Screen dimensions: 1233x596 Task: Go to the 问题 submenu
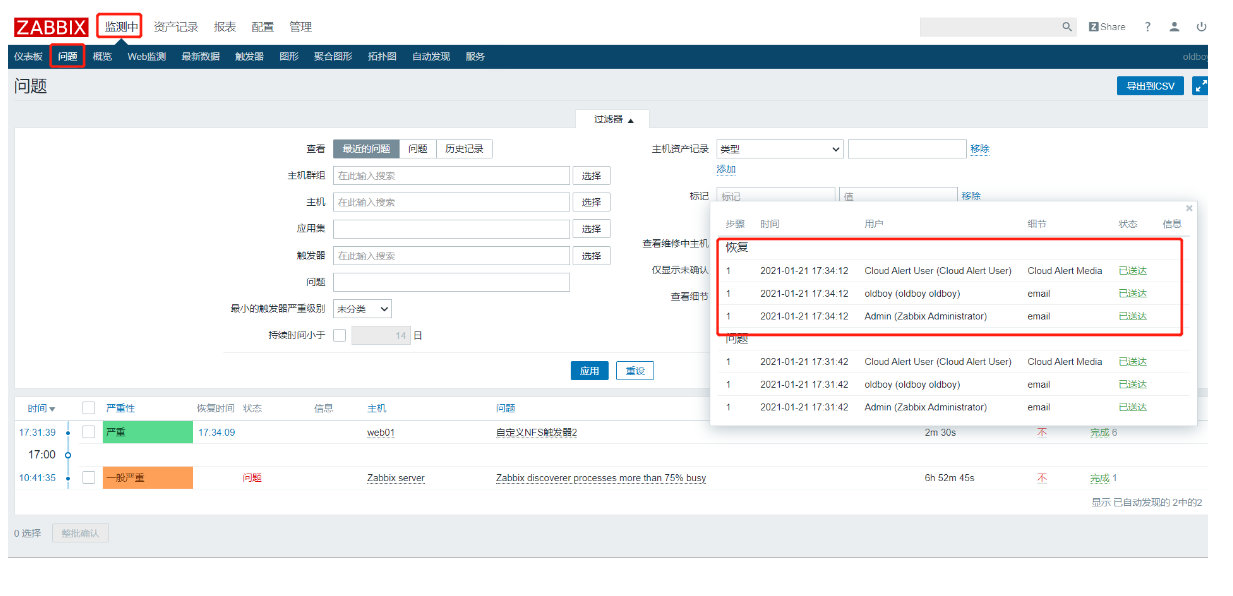(68, 57)
